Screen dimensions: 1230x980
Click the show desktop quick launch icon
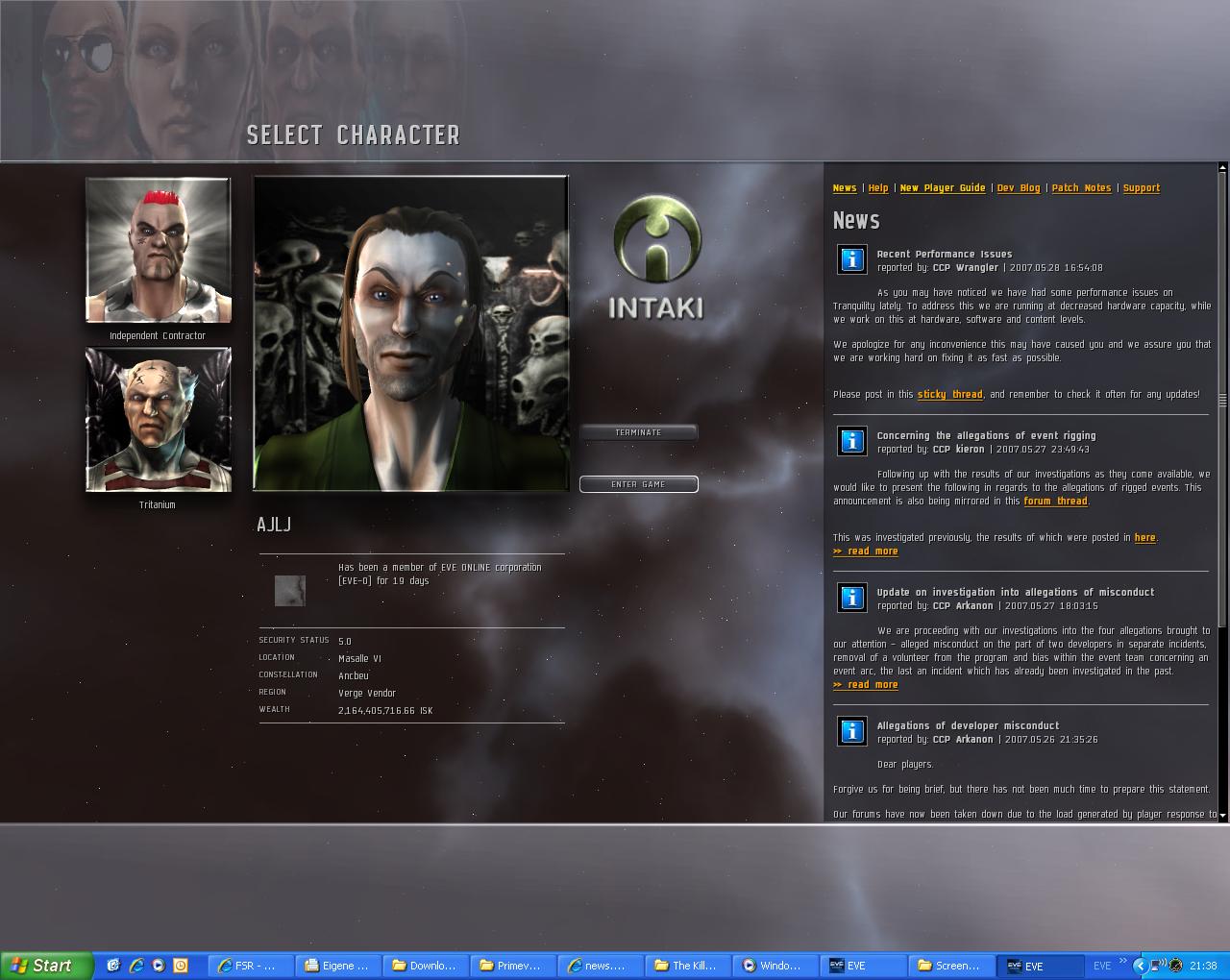click(x=113, y=966)
